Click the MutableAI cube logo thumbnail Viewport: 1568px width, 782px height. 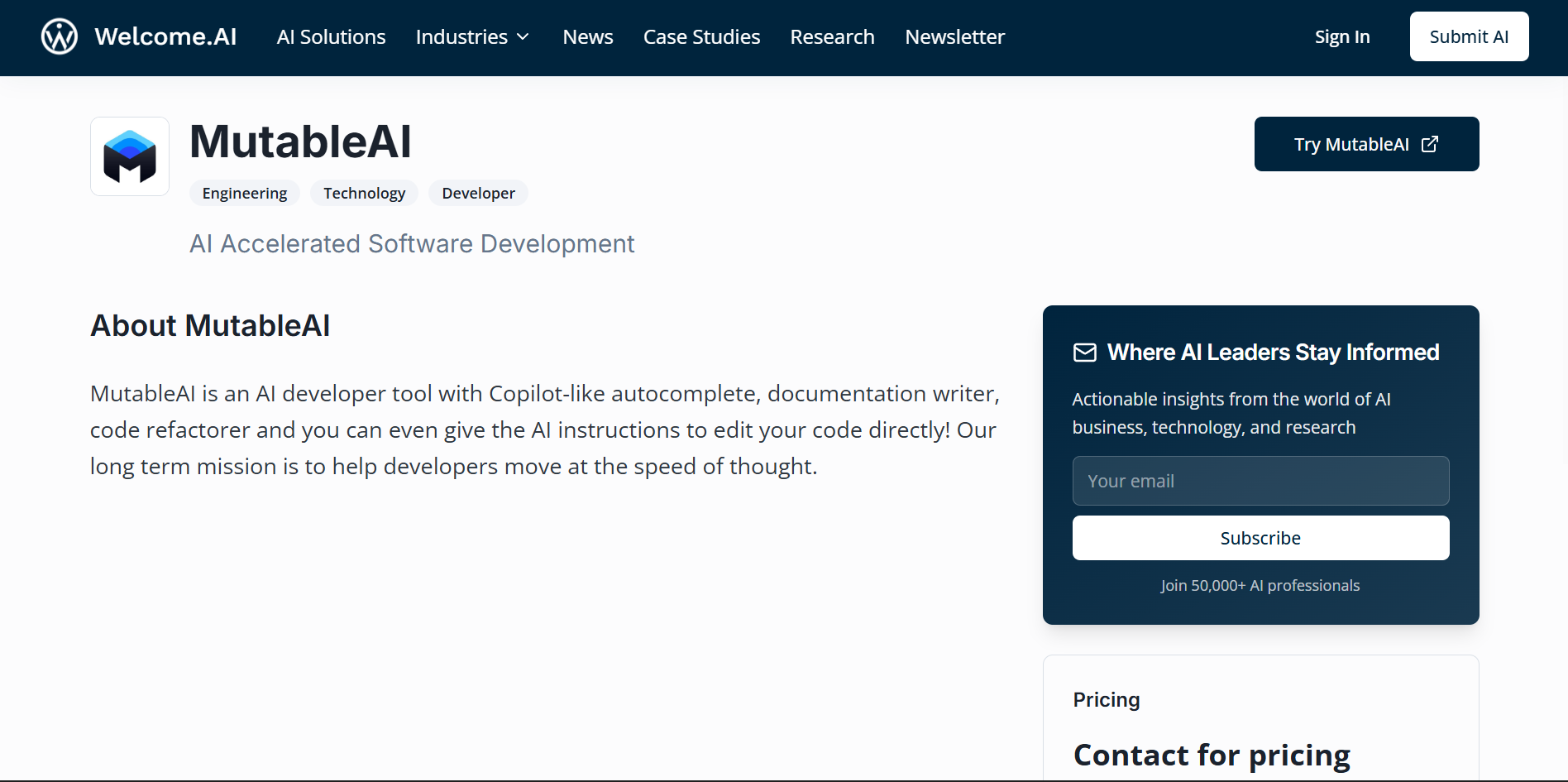tap(130, 156)
